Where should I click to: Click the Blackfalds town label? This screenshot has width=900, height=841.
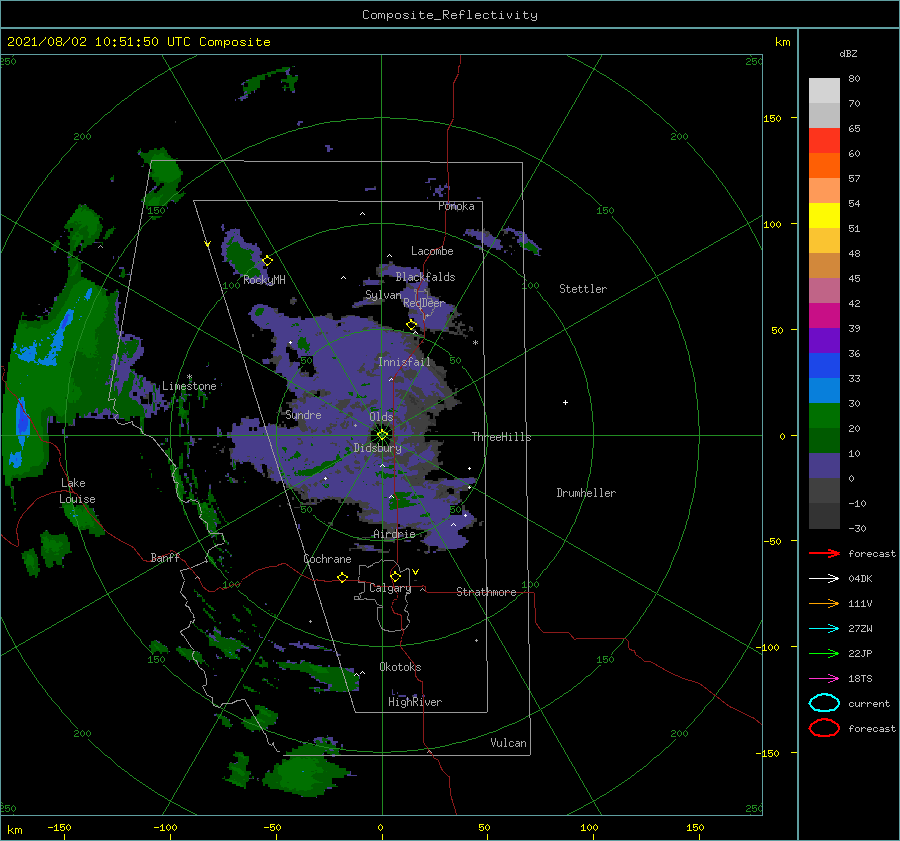(x=425, y=277)
